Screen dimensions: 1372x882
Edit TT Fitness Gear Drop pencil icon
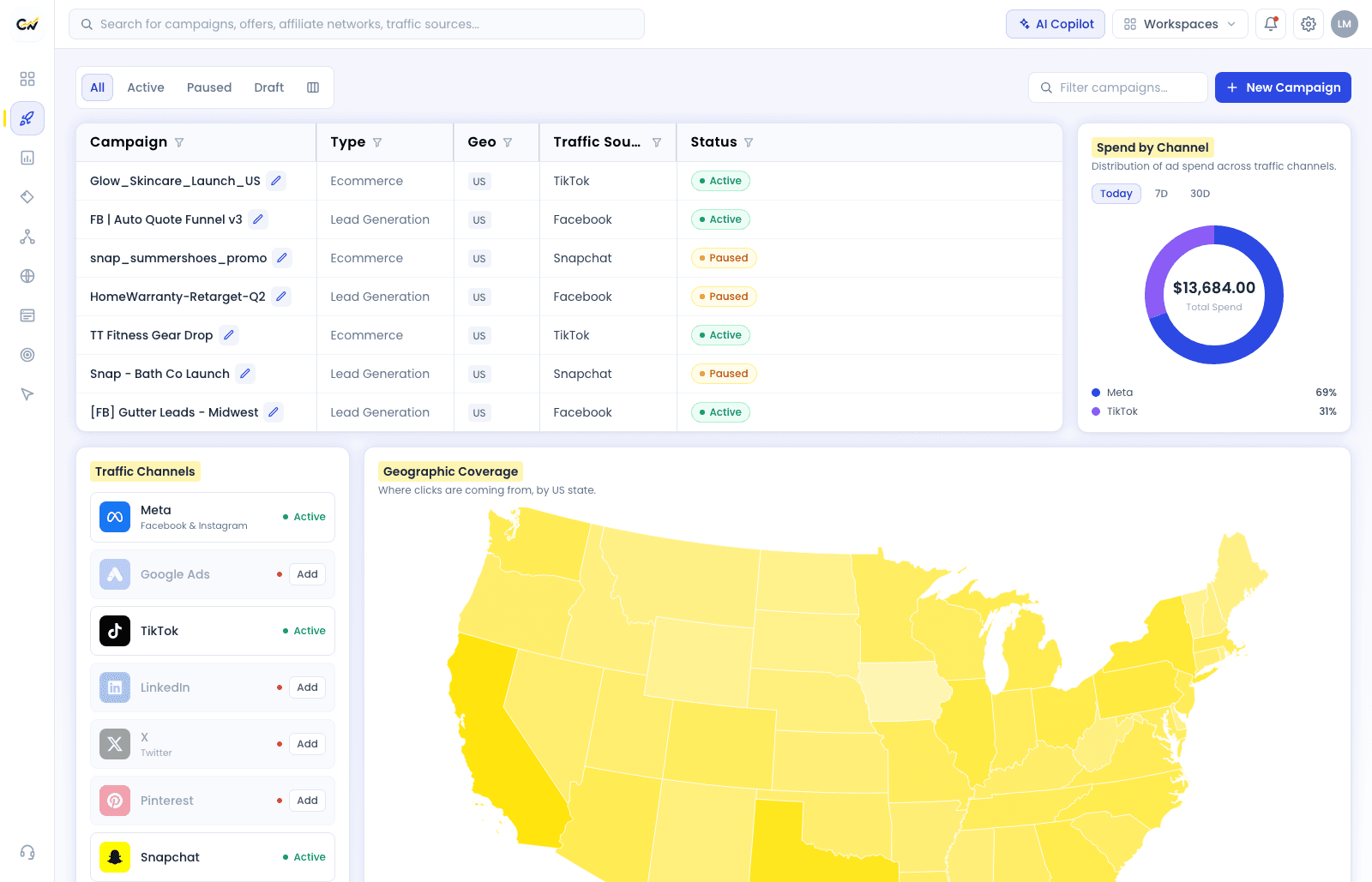click(229, 335)
